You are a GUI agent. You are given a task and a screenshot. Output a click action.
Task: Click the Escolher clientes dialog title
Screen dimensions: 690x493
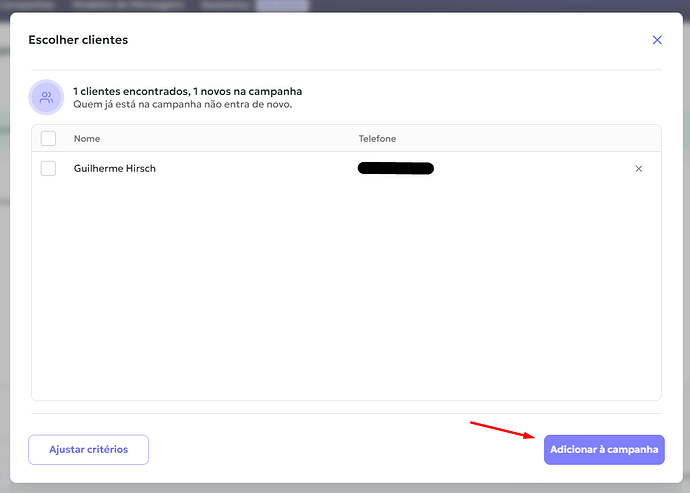78,40
